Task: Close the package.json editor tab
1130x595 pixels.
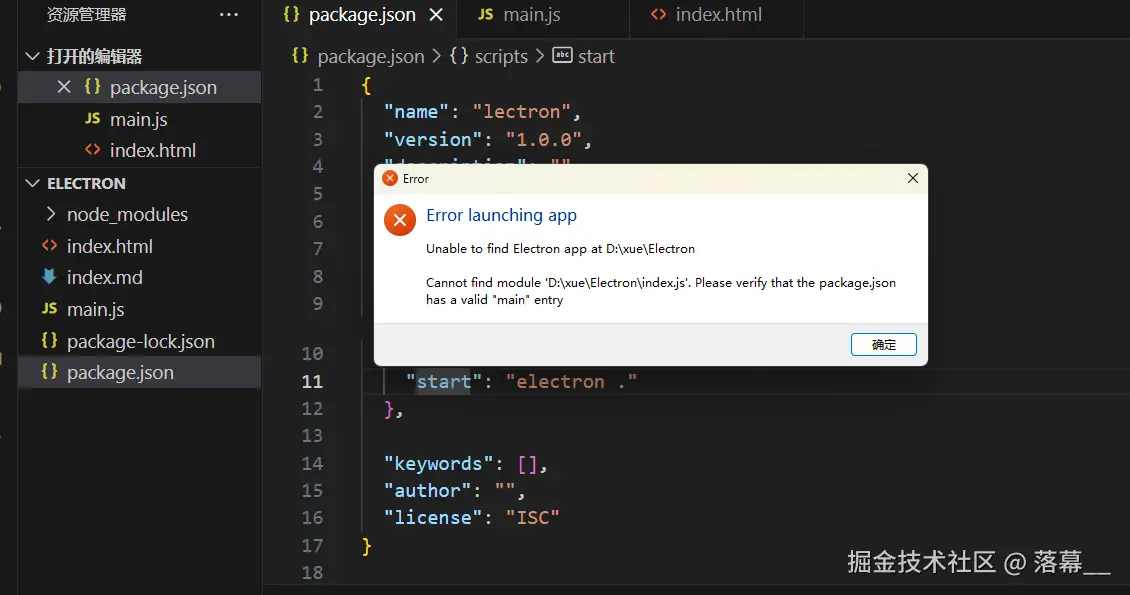Action: coord(436,14)
